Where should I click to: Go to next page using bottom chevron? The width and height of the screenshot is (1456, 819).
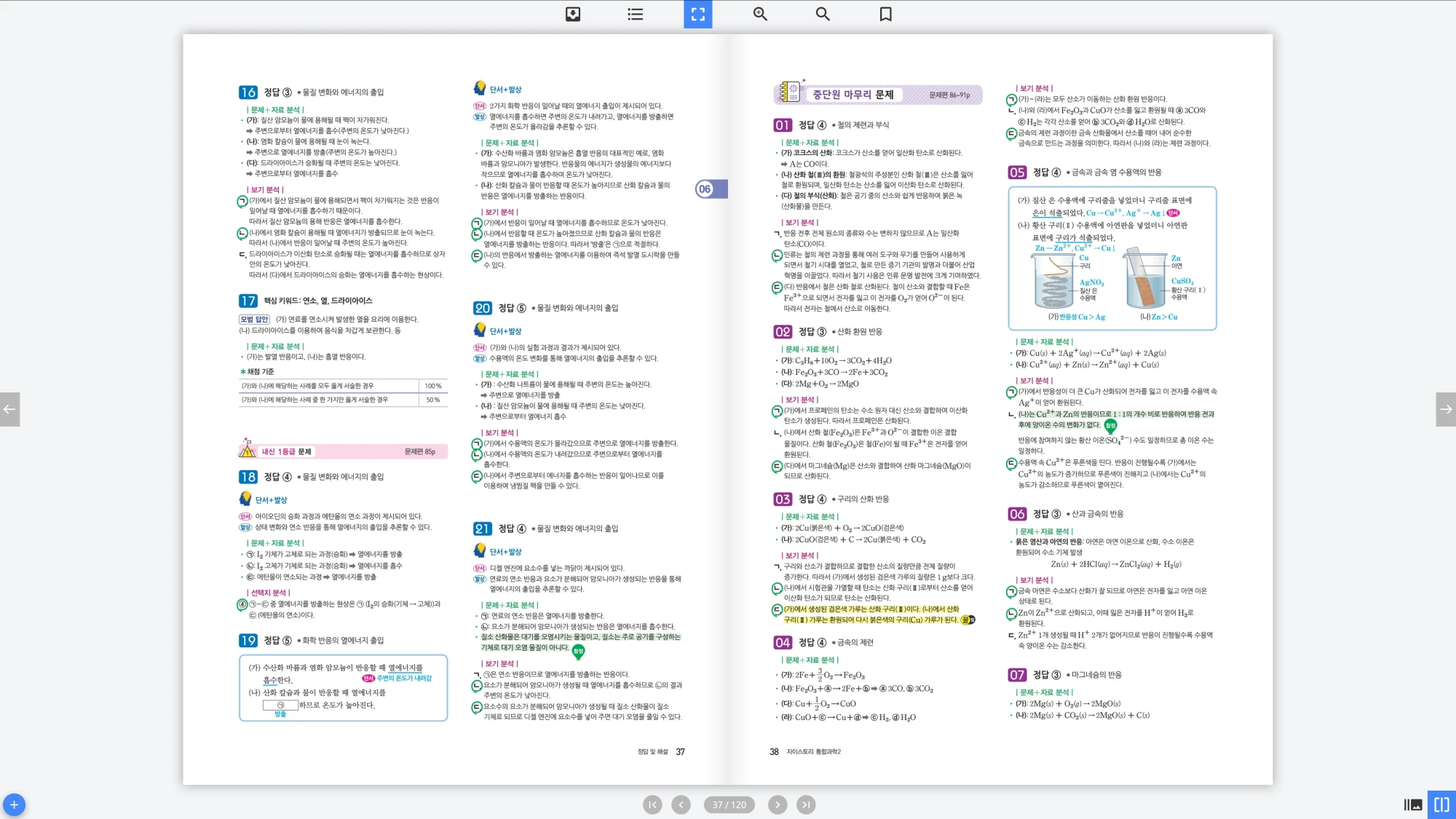pyautogui.click(x=778, y=804)
